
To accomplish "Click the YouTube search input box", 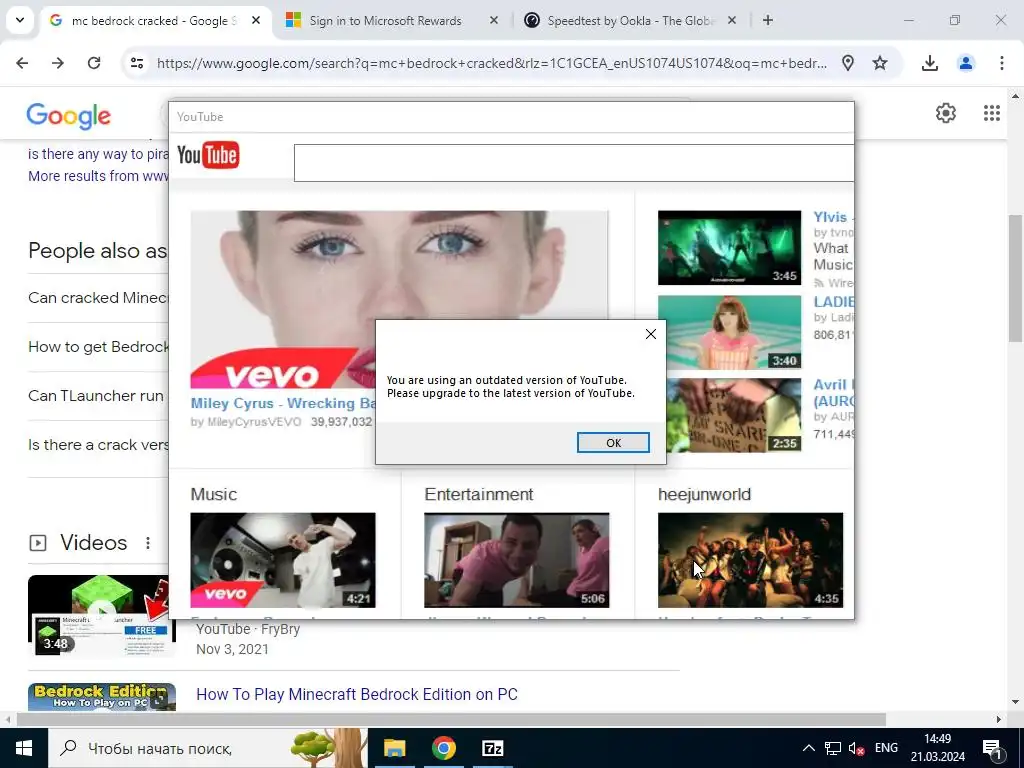I will 573,163.
